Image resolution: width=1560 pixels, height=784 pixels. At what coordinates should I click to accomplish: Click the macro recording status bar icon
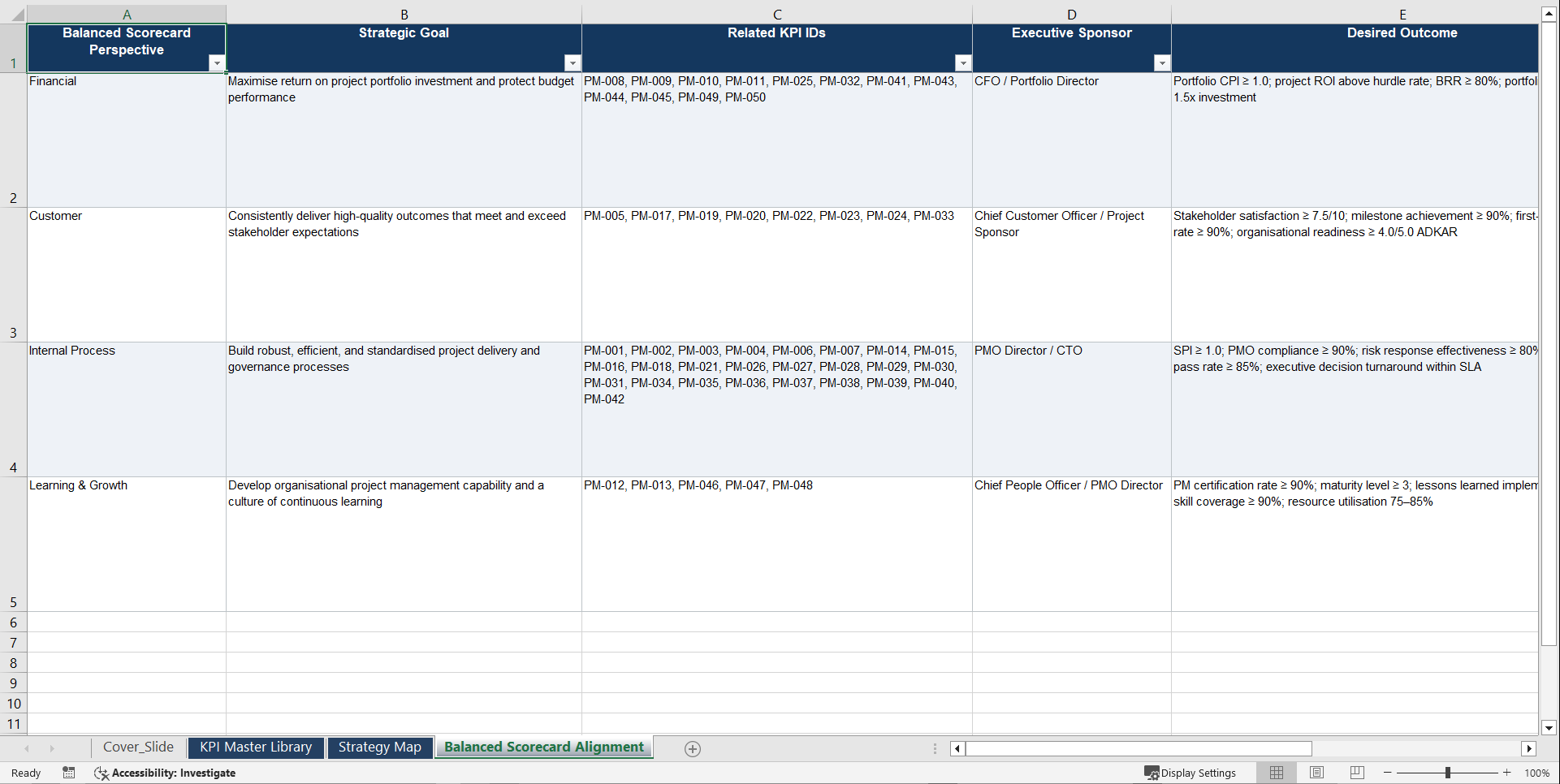click(x=69, y=773)
